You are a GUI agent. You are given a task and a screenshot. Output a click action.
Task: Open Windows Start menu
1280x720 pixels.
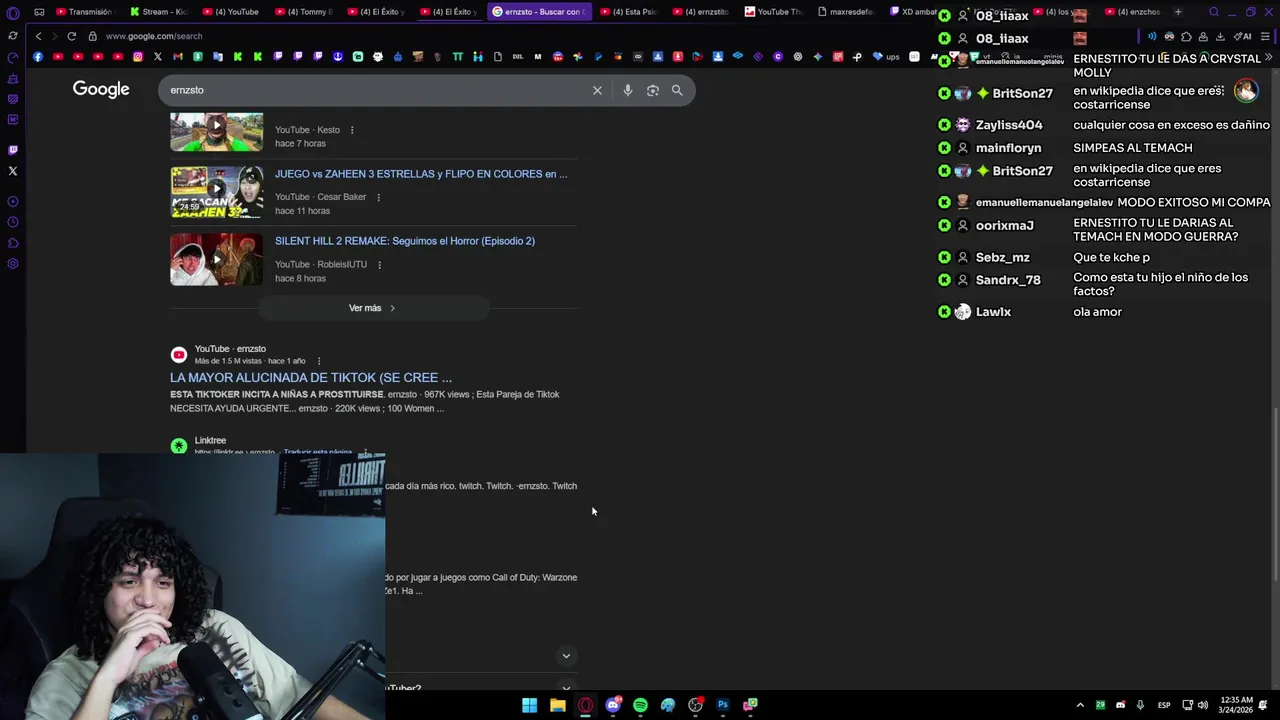click(x=529, y=705)
